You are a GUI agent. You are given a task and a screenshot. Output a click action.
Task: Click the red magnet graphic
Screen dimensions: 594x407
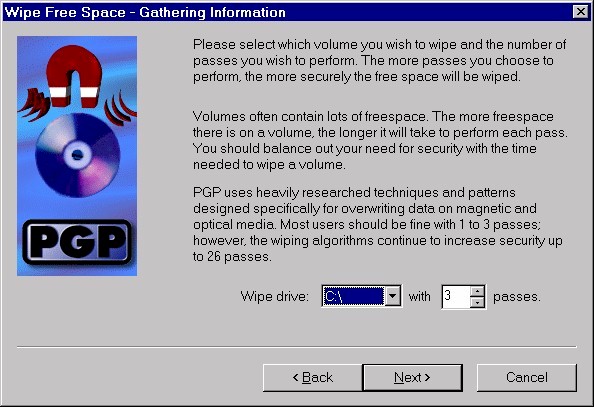click(x=74, y=76)
